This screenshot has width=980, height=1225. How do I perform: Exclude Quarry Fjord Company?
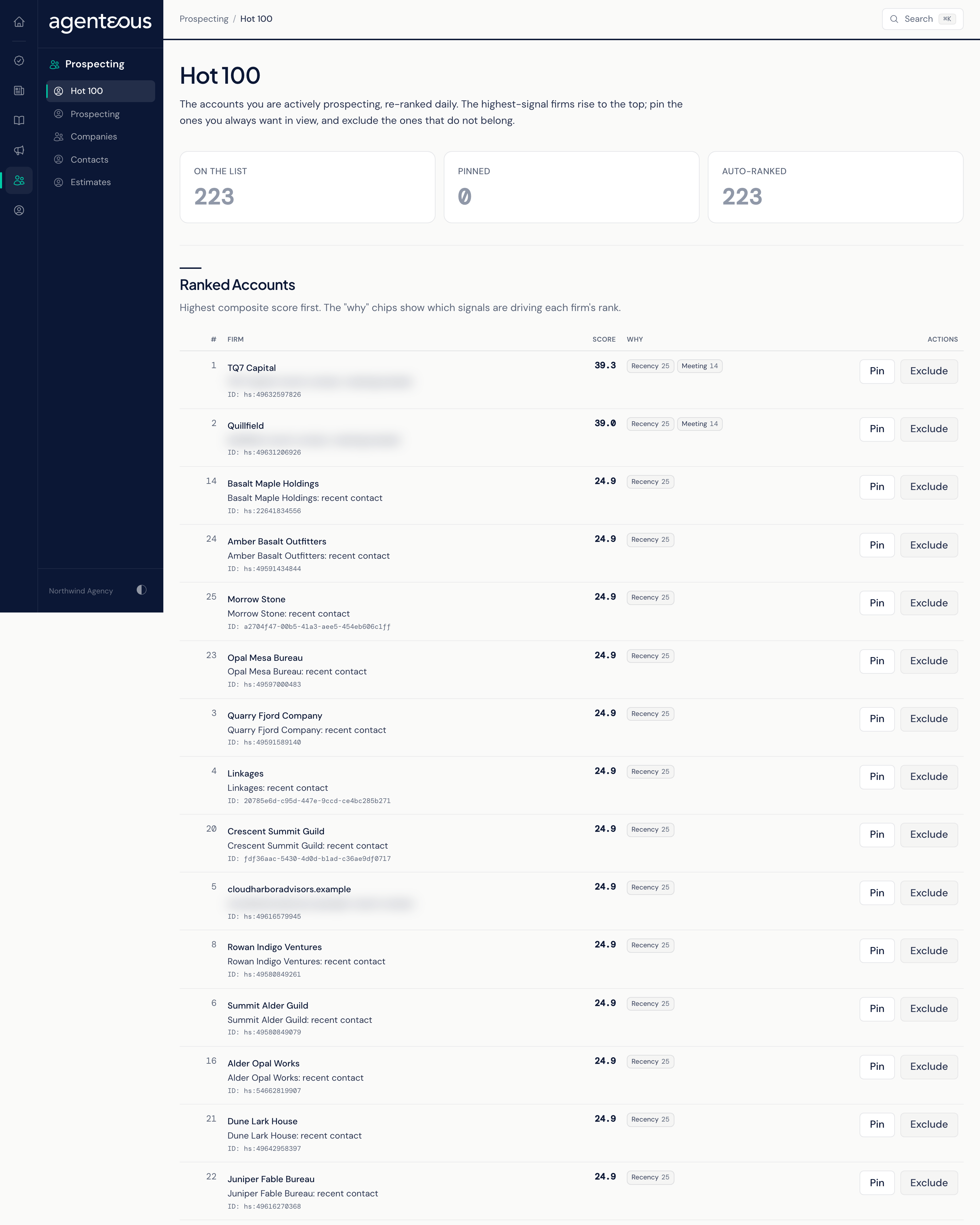point(929,719)
